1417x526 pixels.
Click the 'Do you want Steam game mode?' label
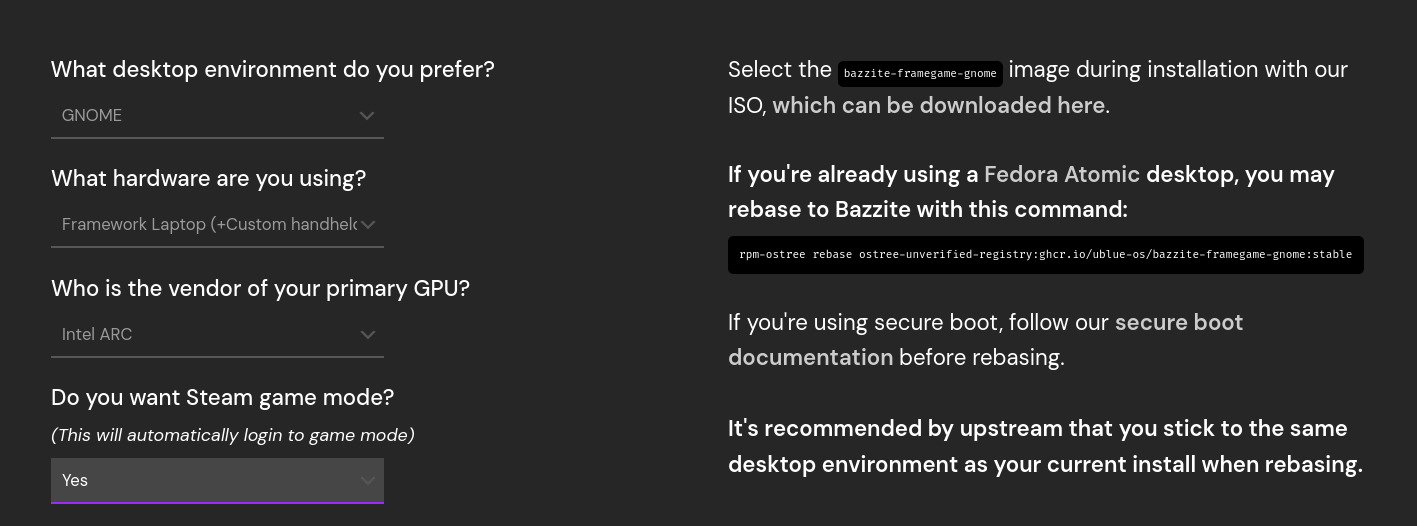point(222,398)
